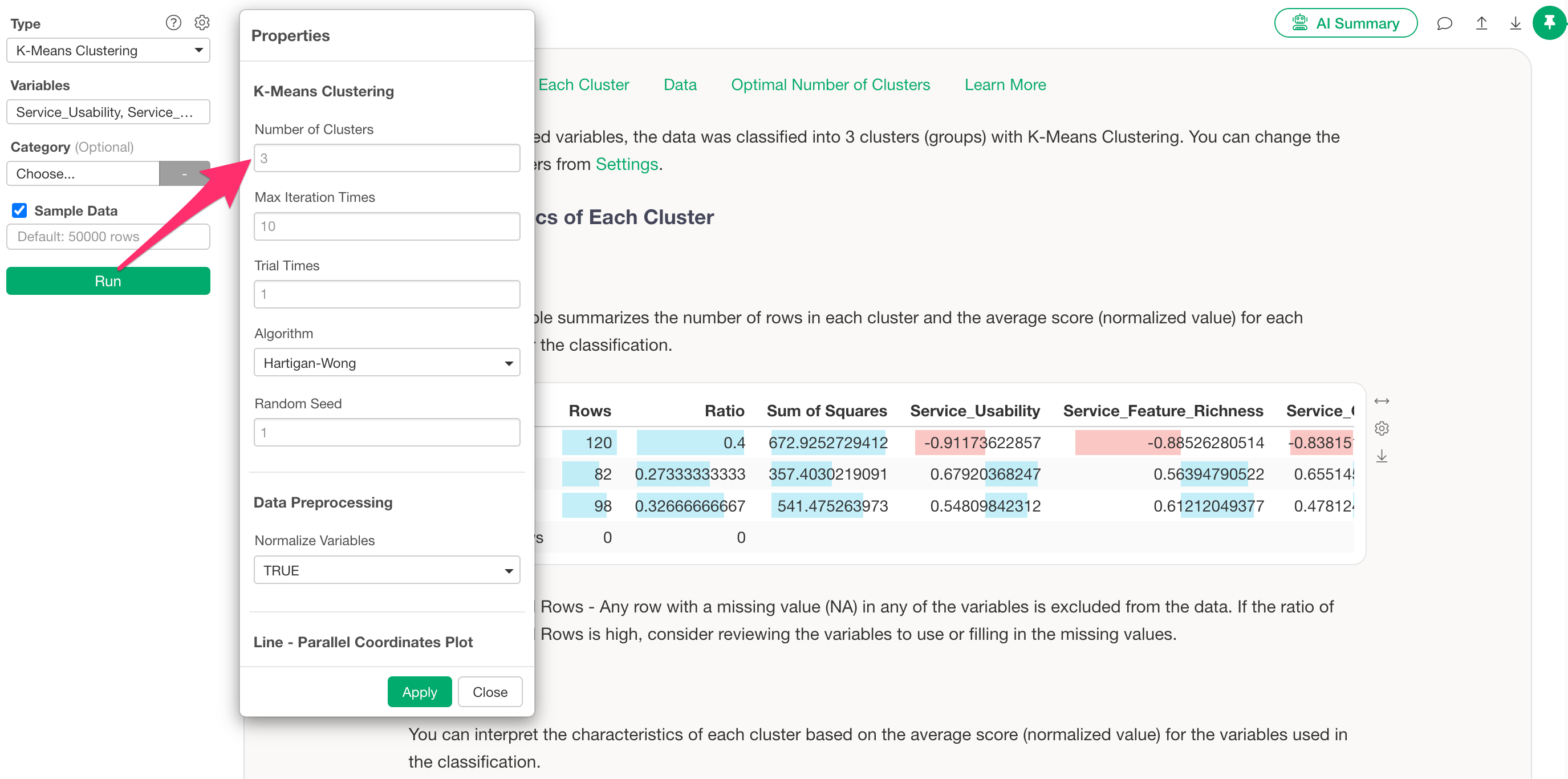Open the Type K-Means Clustering dropdown

[x=108, y=51]
